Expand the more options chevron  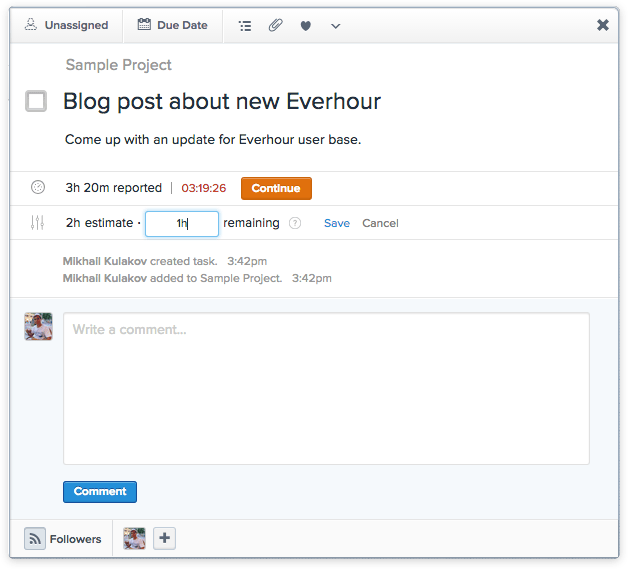(335, 26)
